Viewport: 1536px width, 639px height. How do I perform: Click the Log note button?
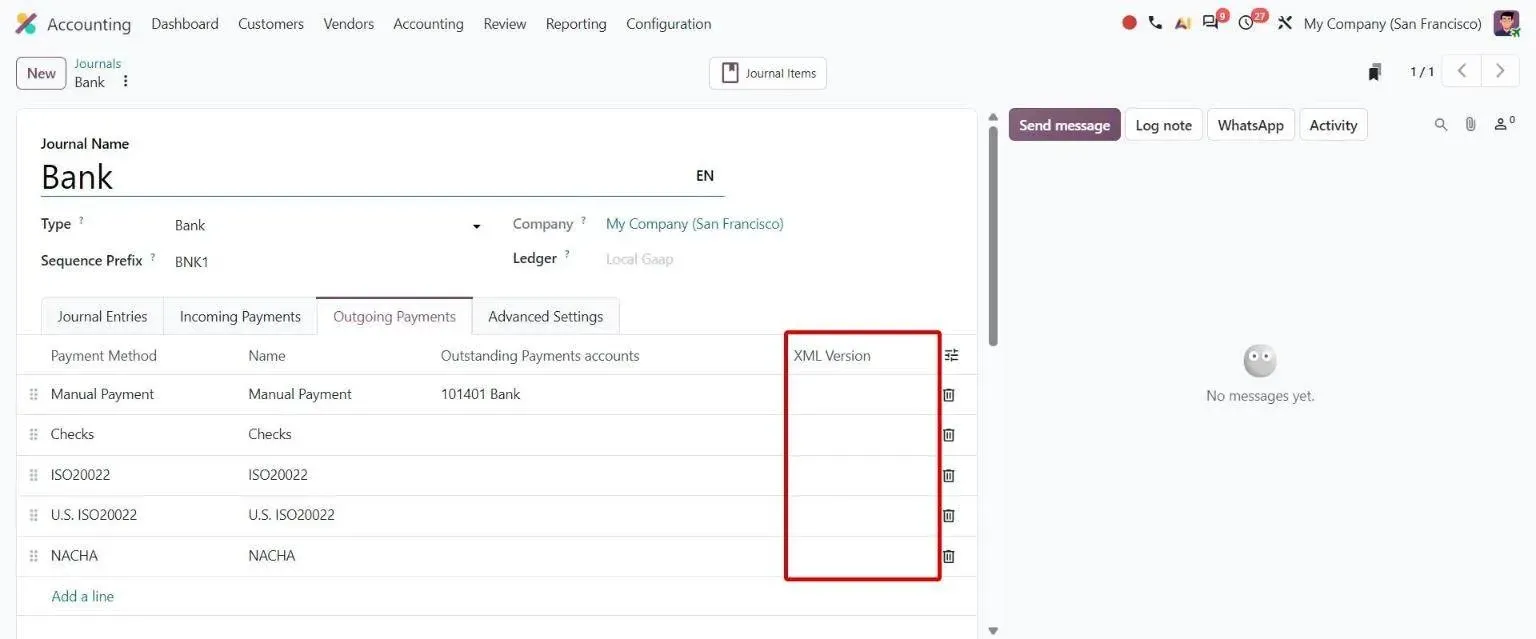tap(1164, 125)
